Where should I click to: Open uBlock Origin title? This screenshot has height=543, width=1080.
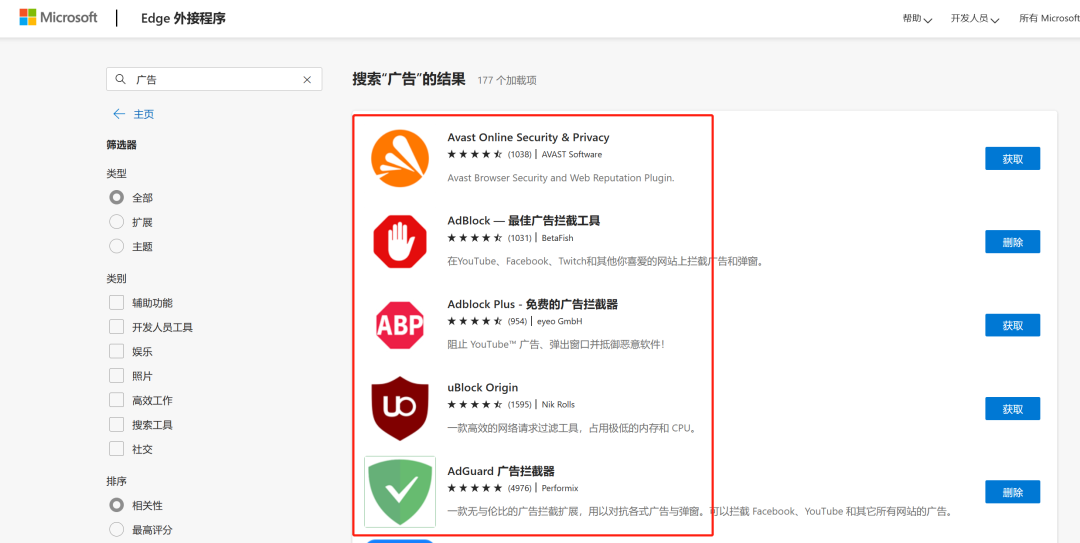483,387
